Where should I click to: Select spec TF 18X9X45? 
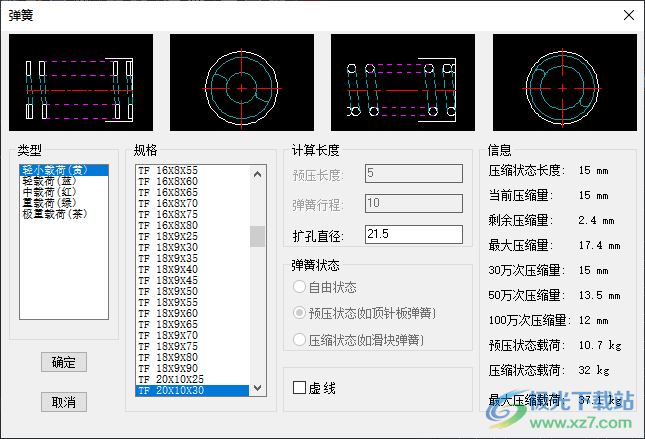[193, 280]
